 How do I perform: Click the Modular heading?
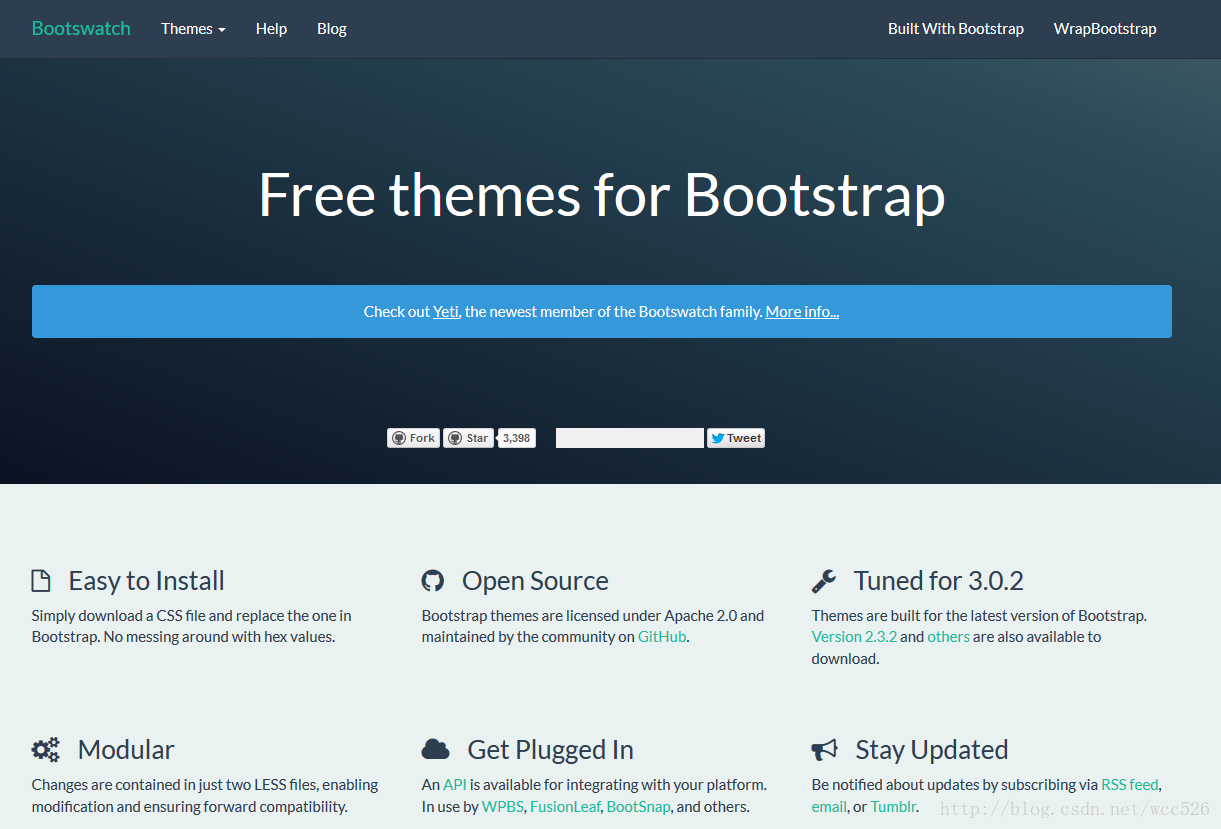(126, 750)
